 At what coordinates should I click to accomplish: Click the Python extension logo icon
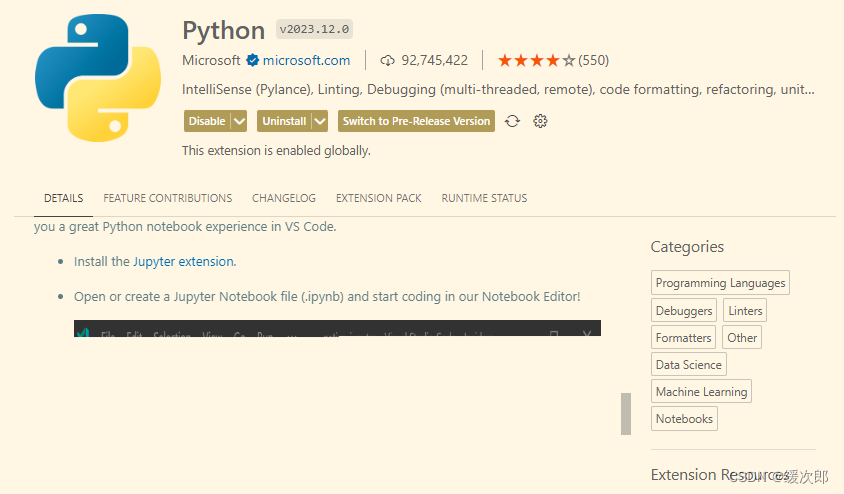pos(98,78)
